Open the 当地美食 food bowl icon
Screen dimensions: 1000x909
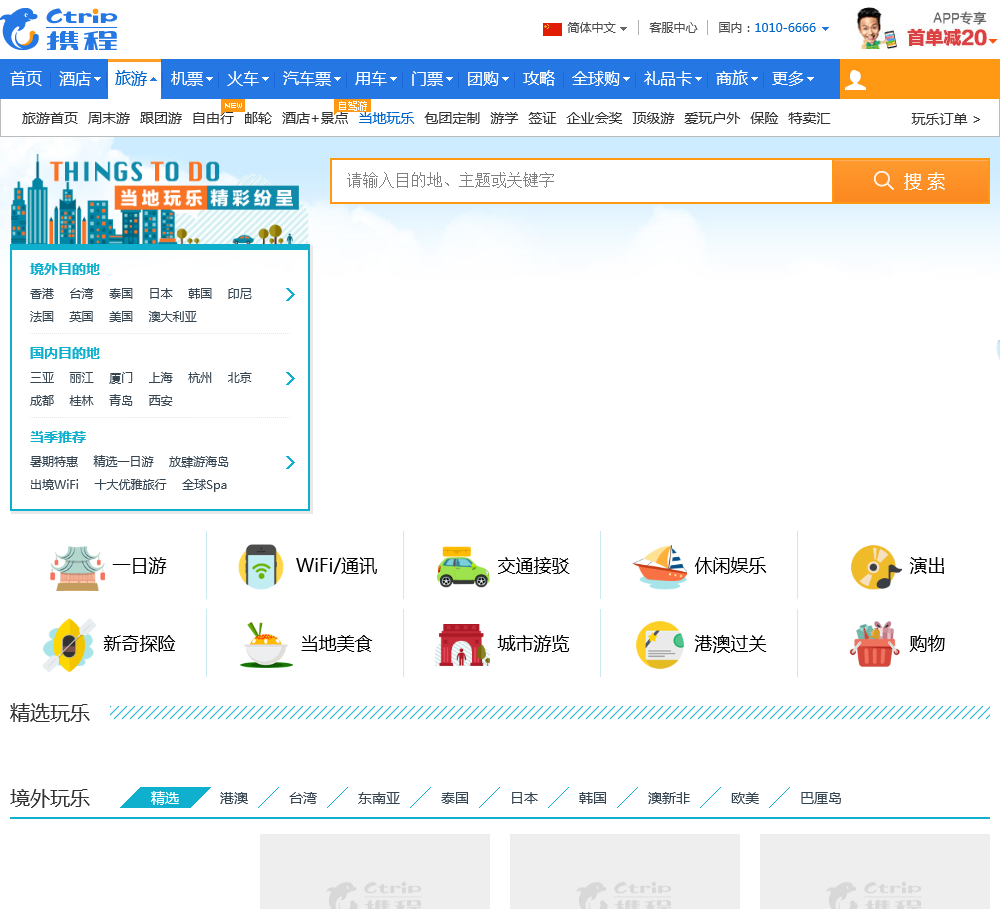pyautogui.click(x=266, y=645)
